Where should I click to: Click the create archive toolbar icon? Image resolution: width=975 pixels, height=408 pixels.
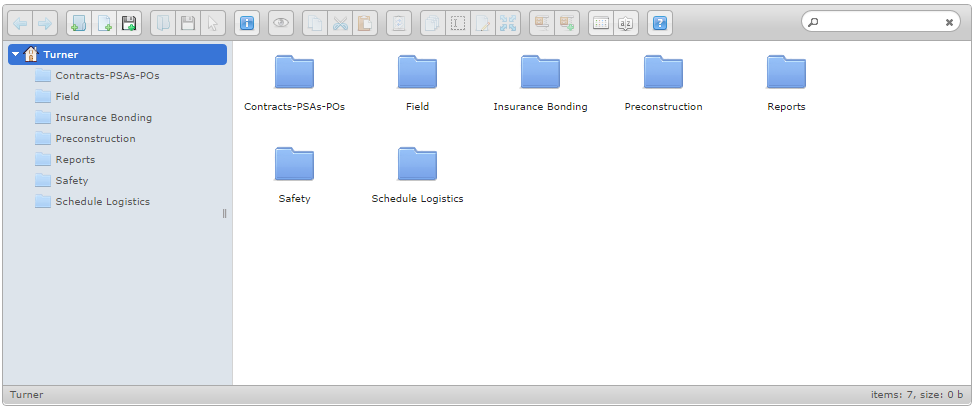(566, 24)
